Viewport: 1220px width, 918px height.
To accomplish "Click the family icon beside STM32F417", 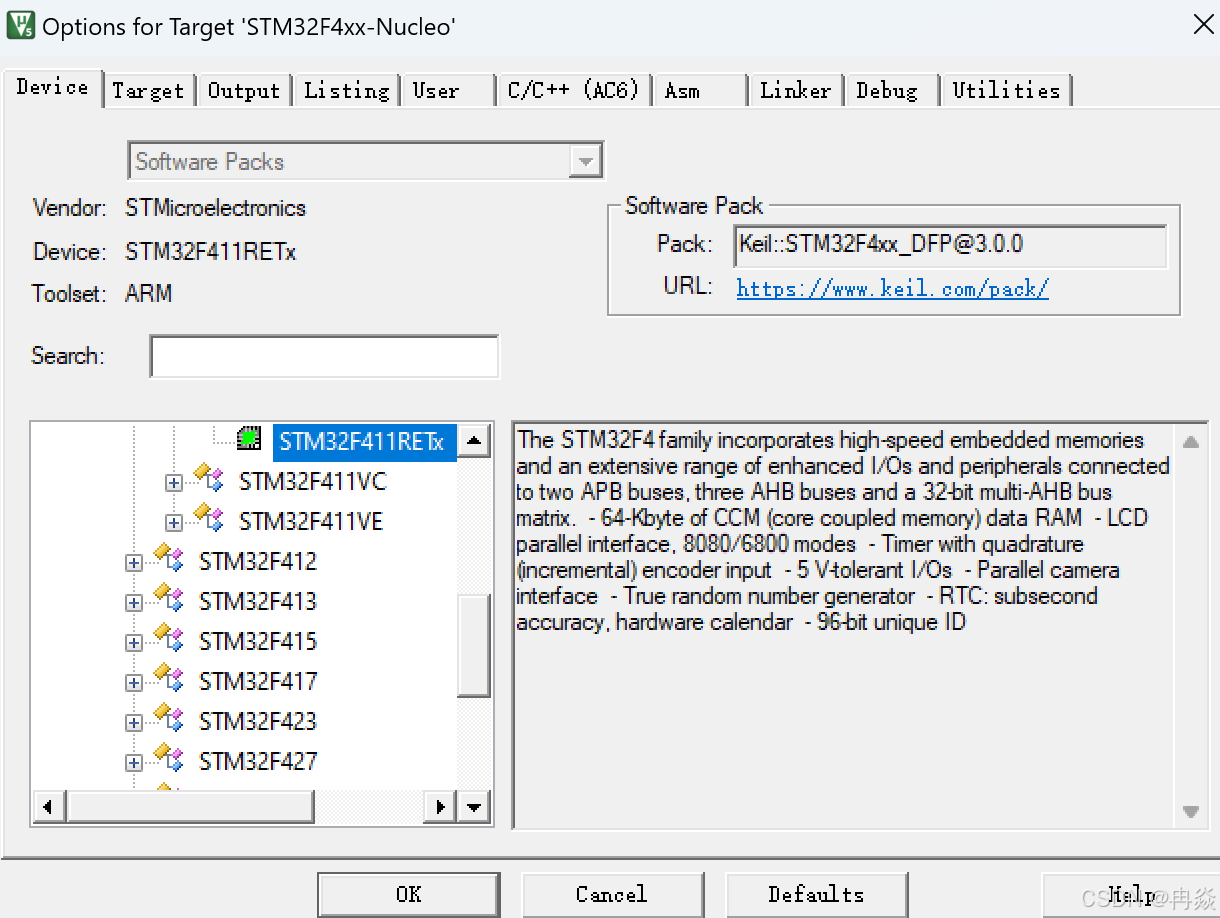I will [169, 677].
